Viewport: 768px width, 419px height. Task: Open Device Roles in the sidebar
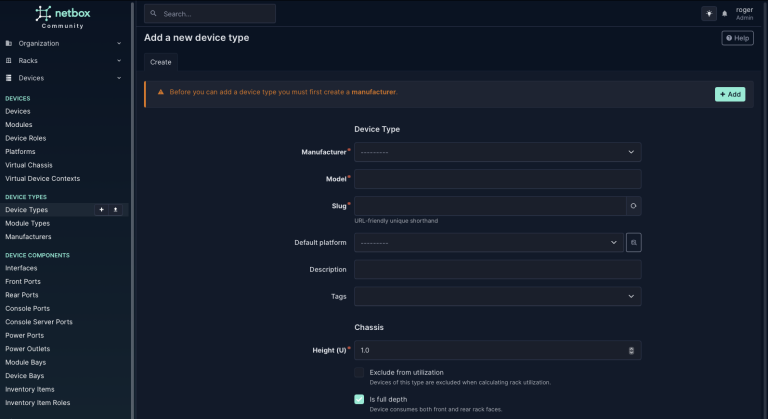point(25,138)
